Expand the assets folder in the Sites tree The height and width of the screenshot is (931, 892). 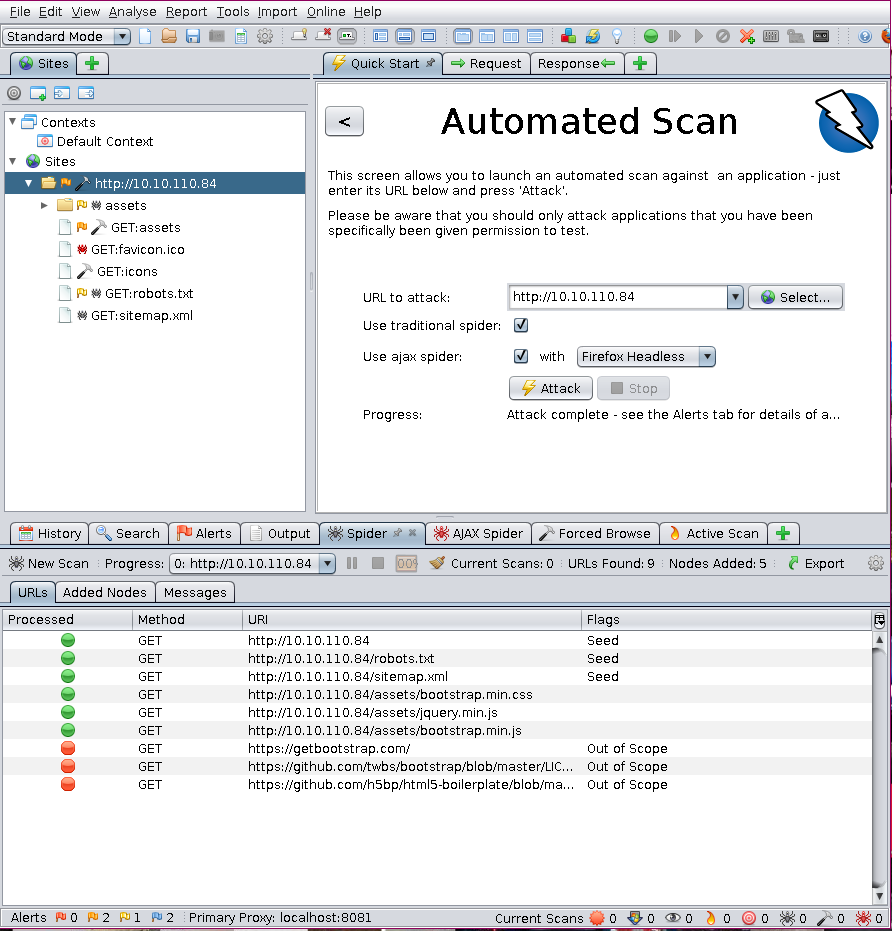point(44,205)
